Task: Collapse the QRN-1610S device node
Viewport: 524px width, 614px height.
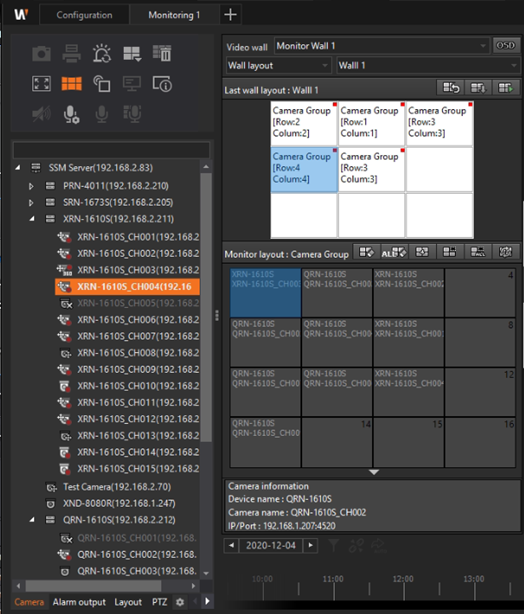Action: click(32, 520)
